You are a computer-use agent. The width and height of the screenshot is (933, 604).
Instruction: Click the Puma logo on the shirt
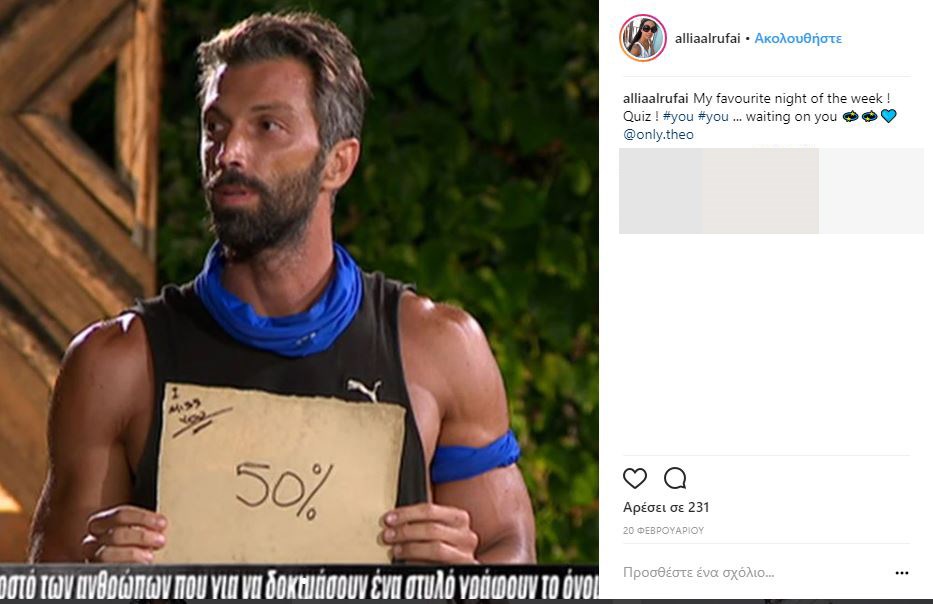pyautogui.click(x=364, y=390)
